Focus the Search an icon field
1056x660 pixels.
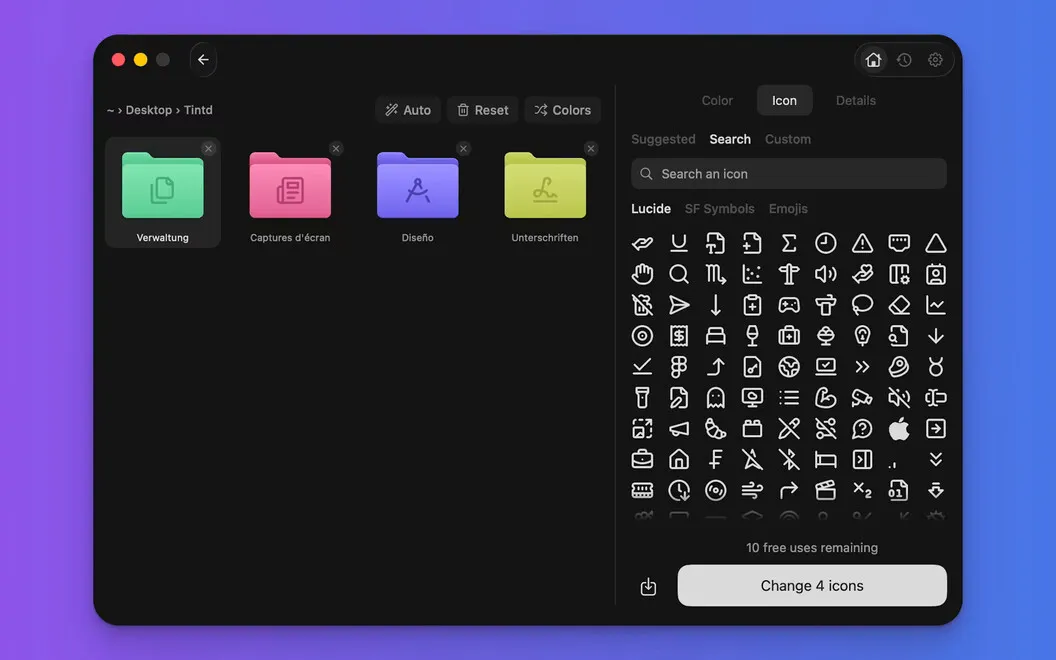click(789, 174)
